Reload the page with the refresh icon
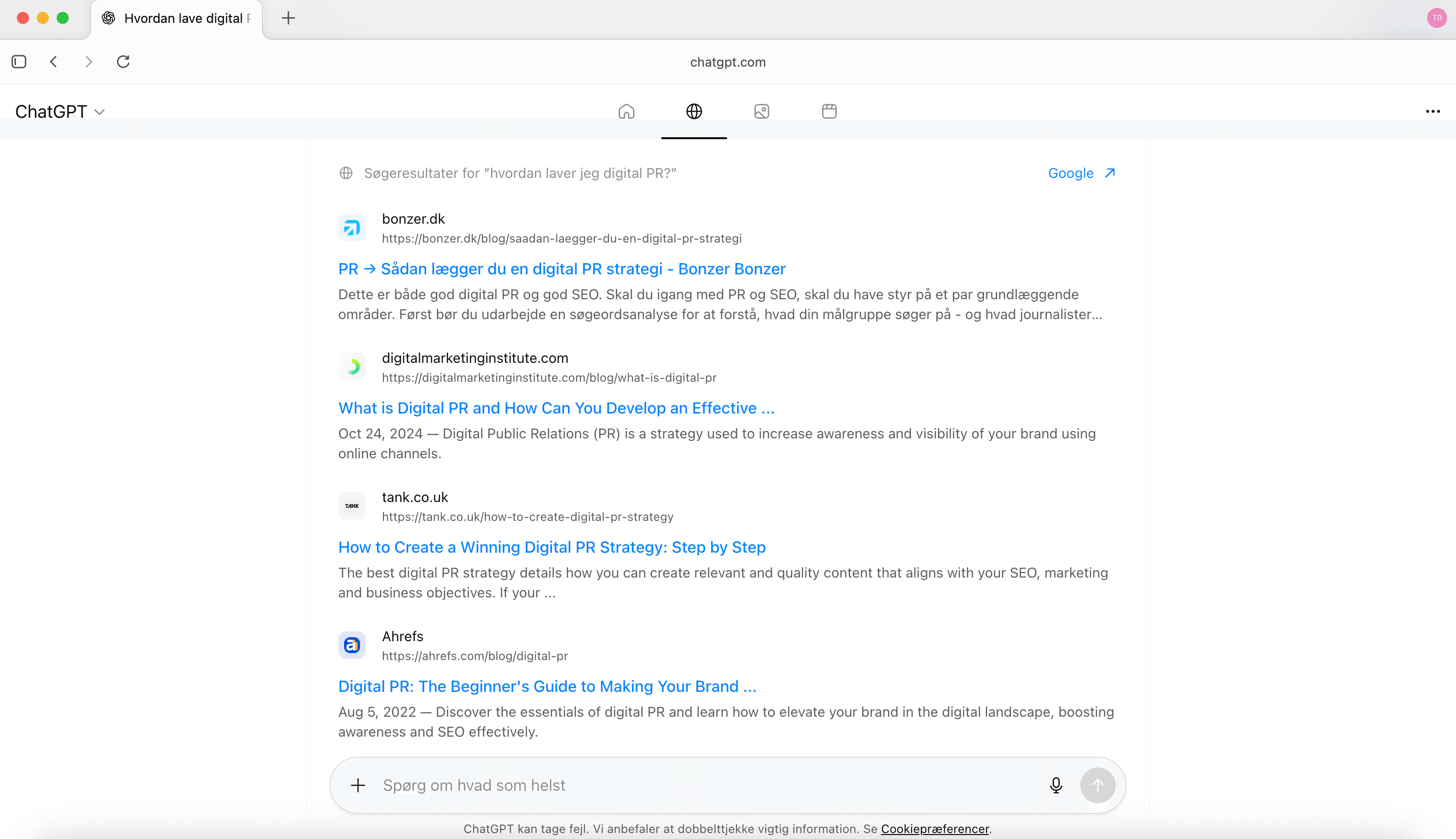This screenshot has height=839, width=1456. pyautogui.click(x=123, y=62)
